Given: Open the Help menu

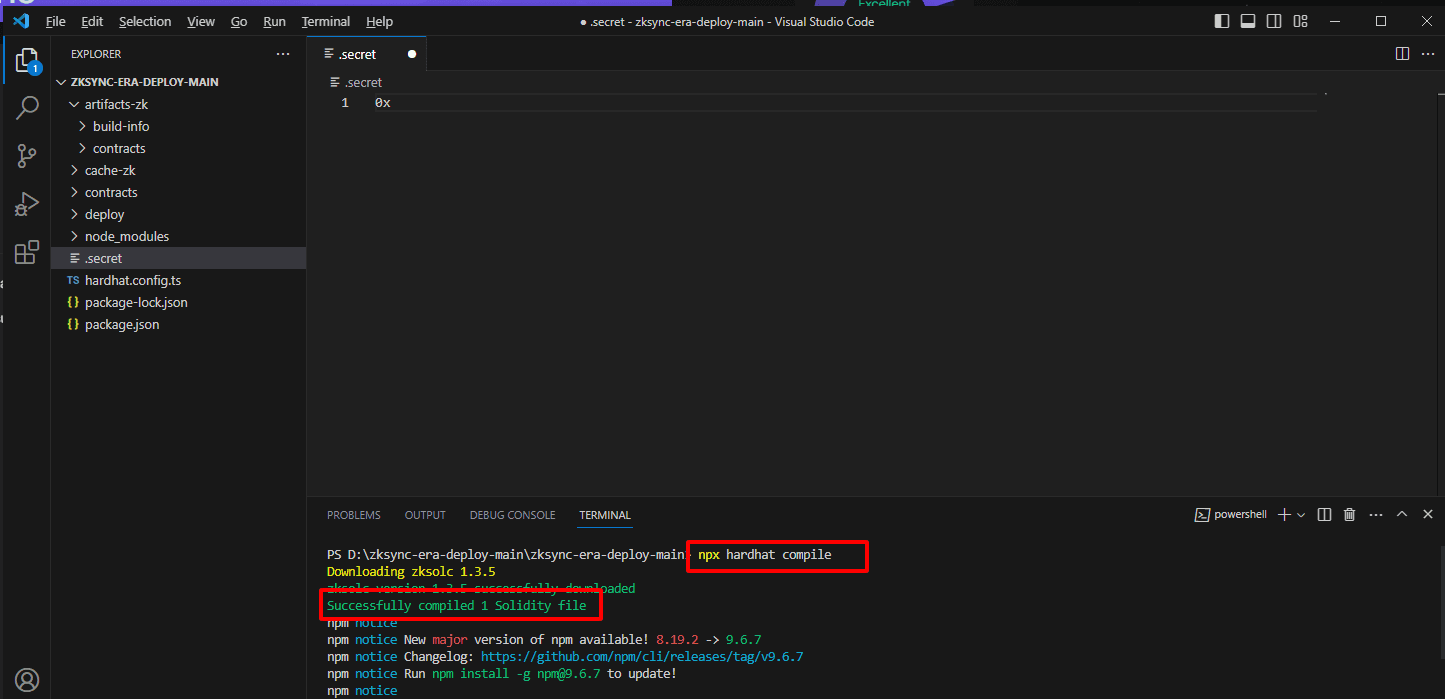Looking at the screenshot, I should coord(379,21).
